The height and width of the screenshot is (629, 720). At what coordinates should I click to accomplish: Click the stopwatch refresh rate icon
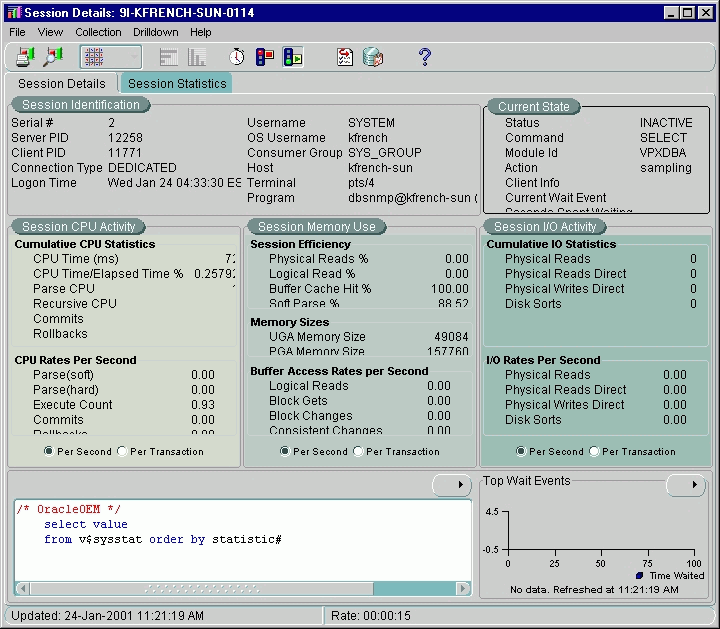coord(237,57)
